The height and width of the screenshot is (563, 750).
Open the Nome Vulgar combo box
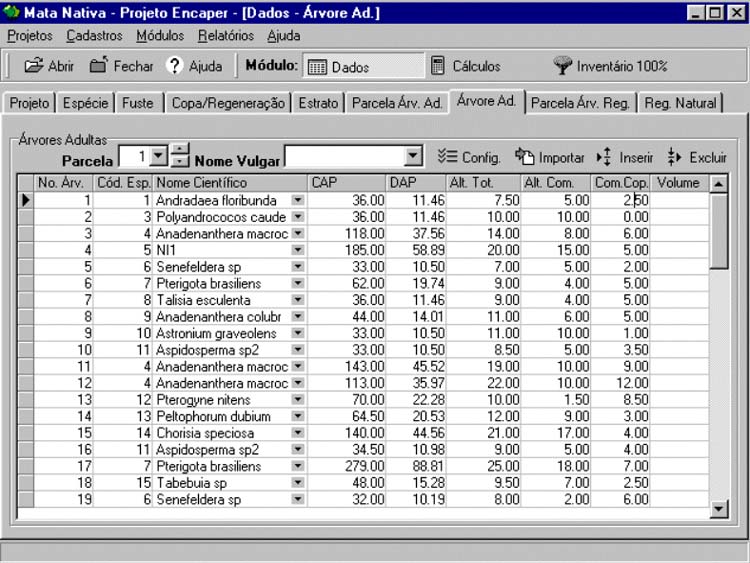[x=414, y=157]
